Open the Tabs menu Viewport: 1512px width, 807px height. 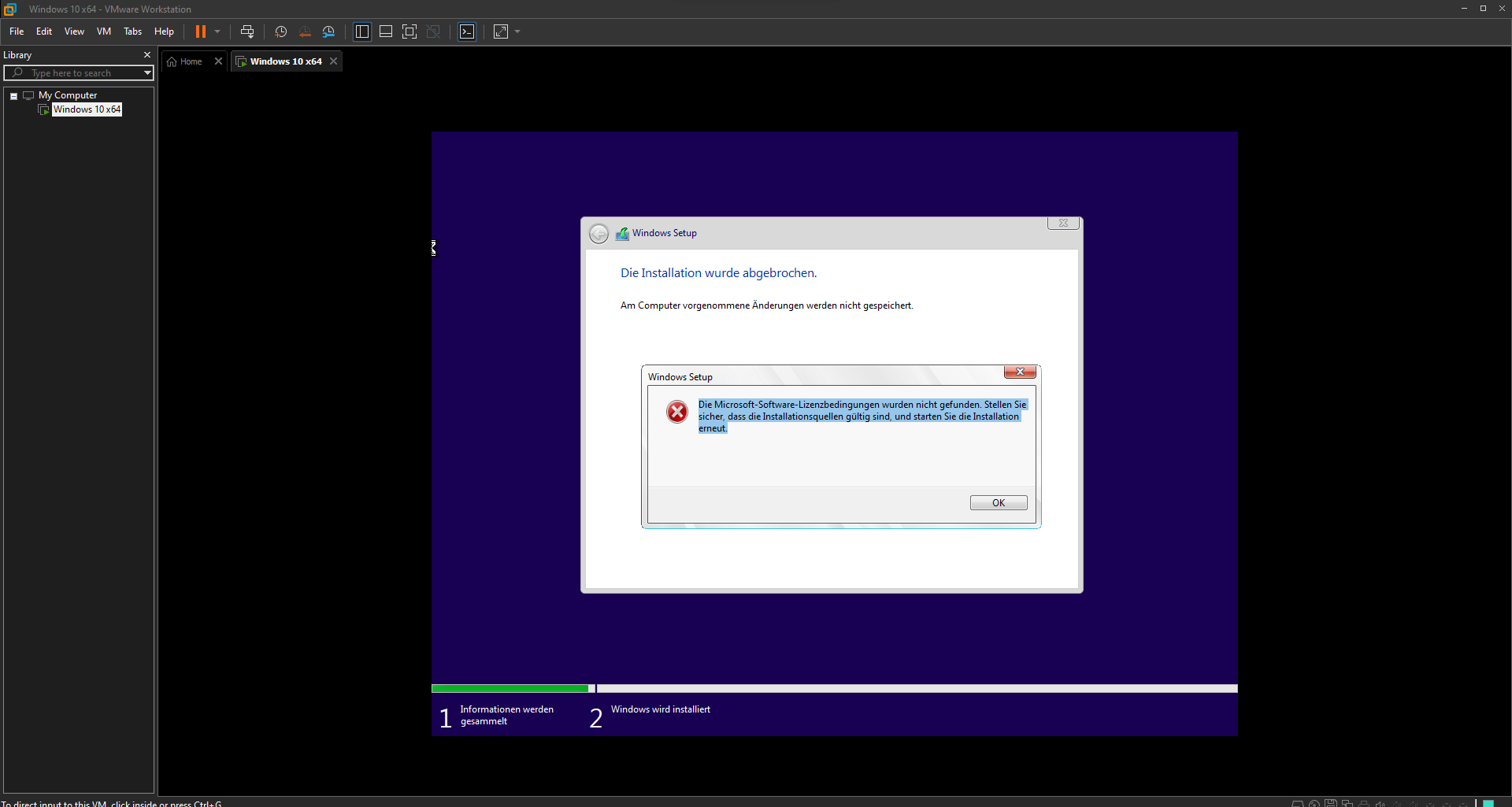[x=132, y=31]
